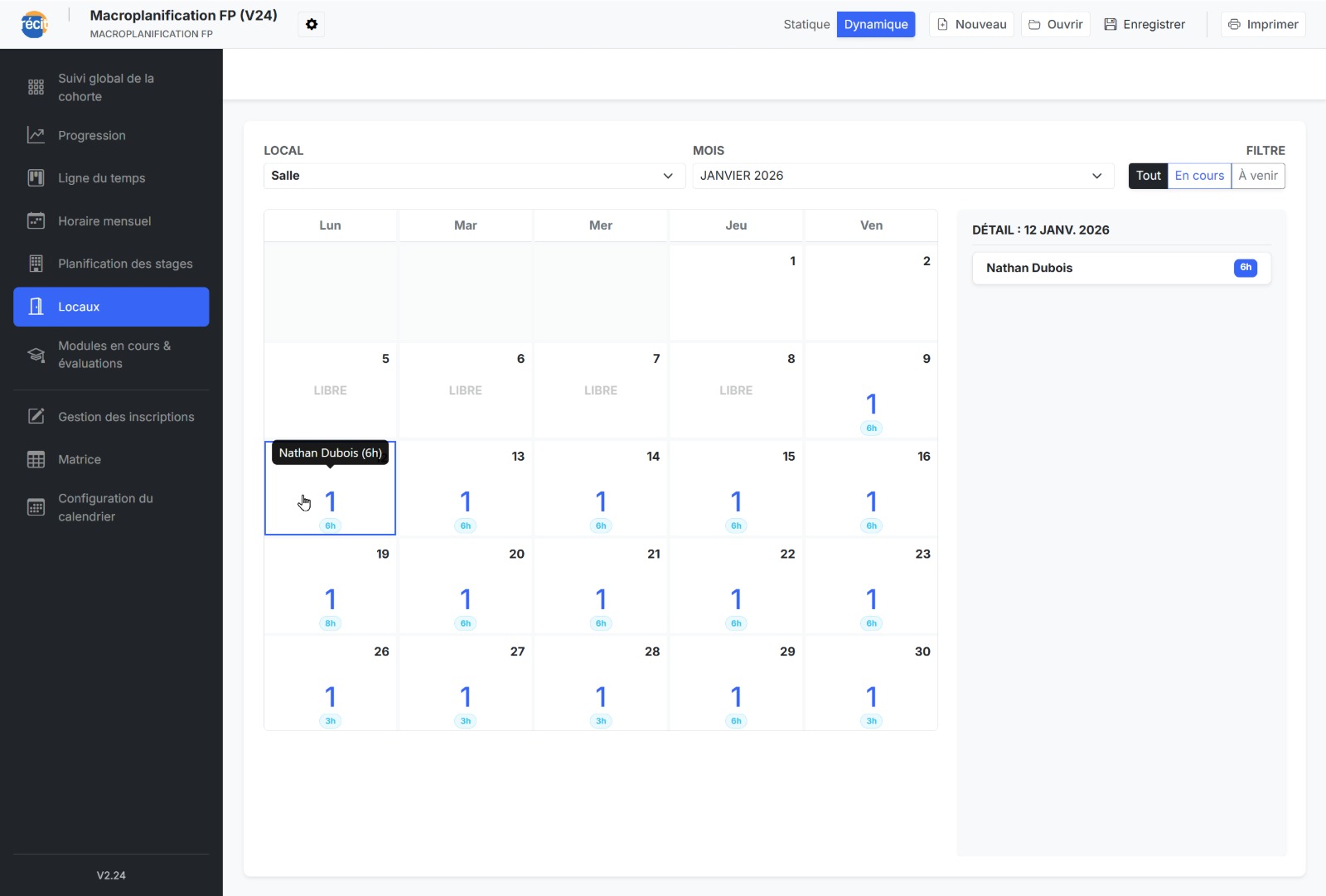Click the Ligne du temps sidebar icon
Viewport: 1326px width, 896px height.
click(36, 178)
